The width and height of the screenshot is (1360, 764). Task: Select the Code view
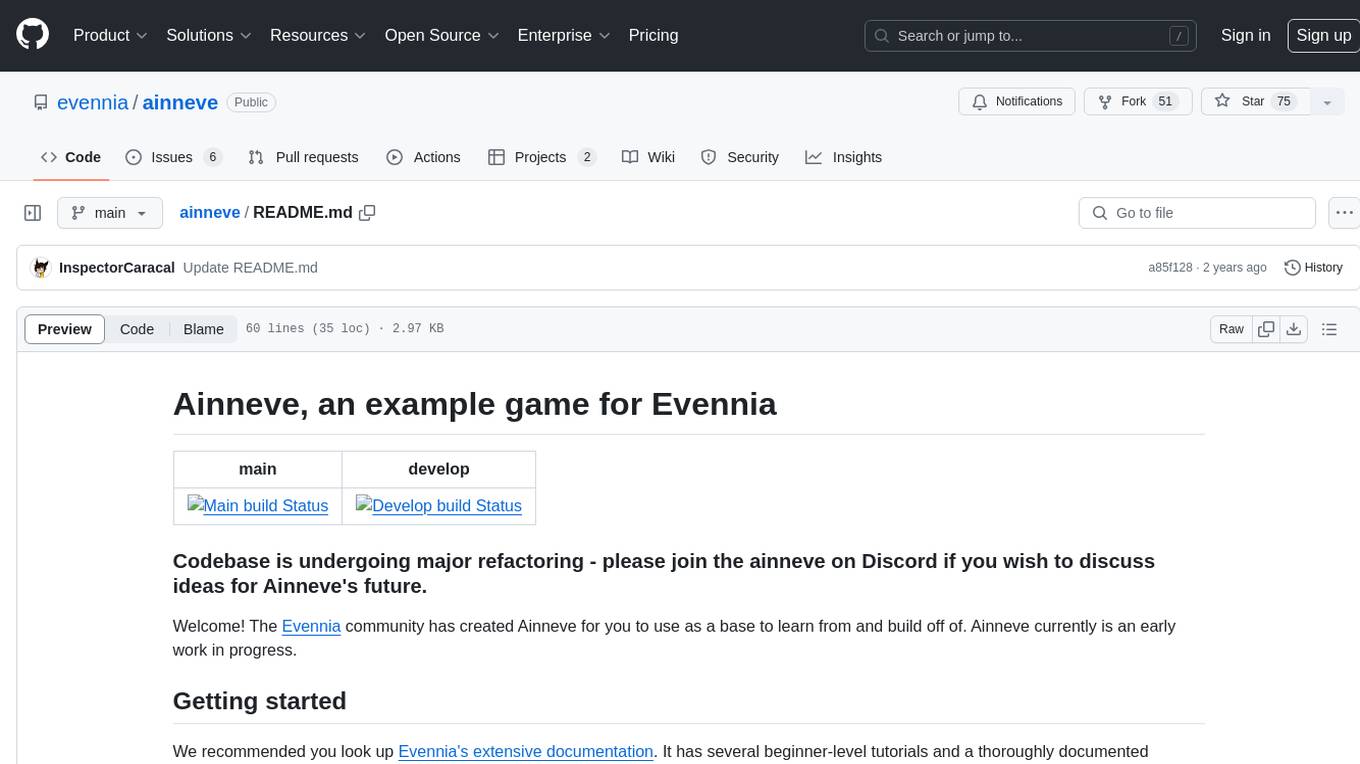[x=137, y=329]
